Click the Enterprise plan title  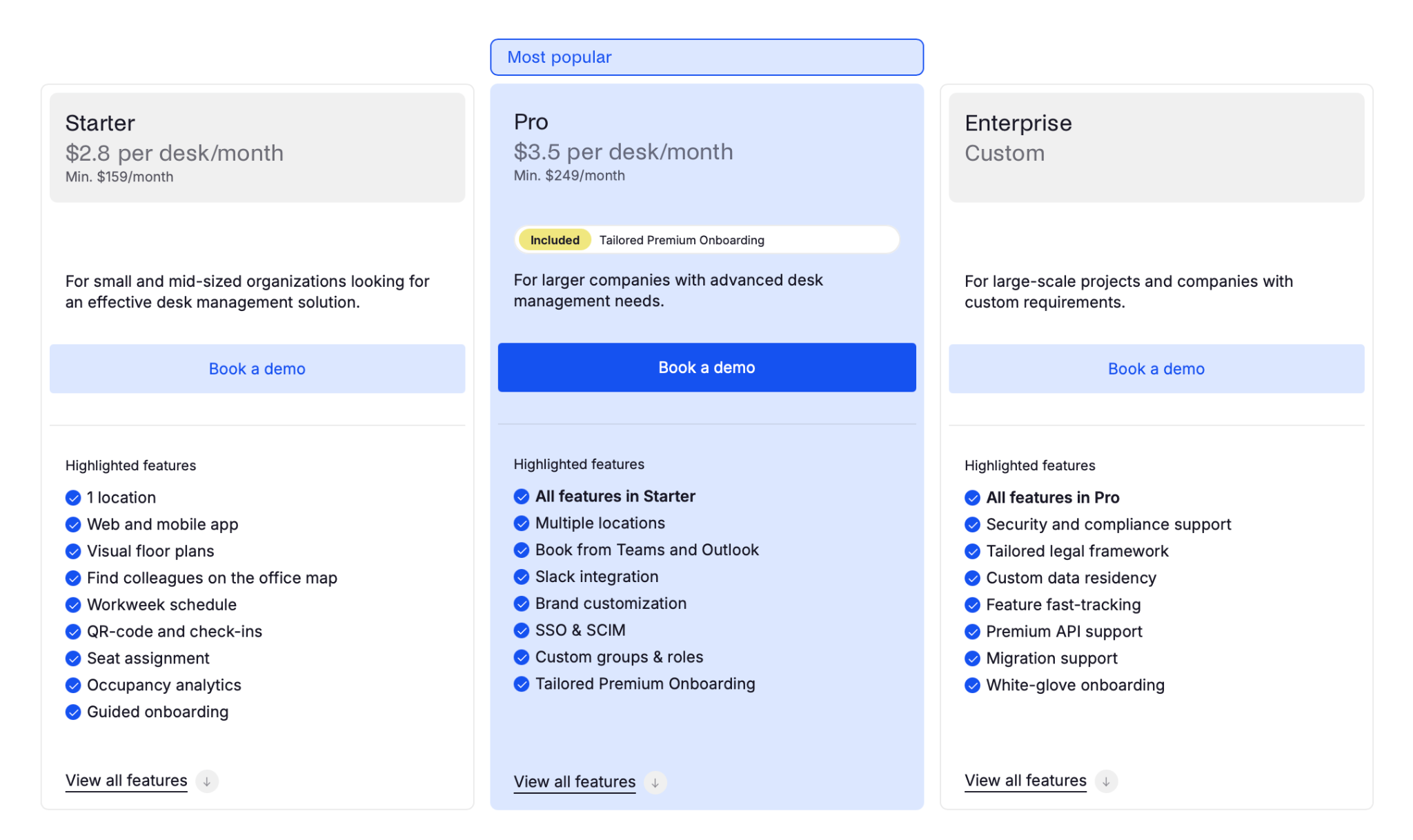click(1018, 123)
